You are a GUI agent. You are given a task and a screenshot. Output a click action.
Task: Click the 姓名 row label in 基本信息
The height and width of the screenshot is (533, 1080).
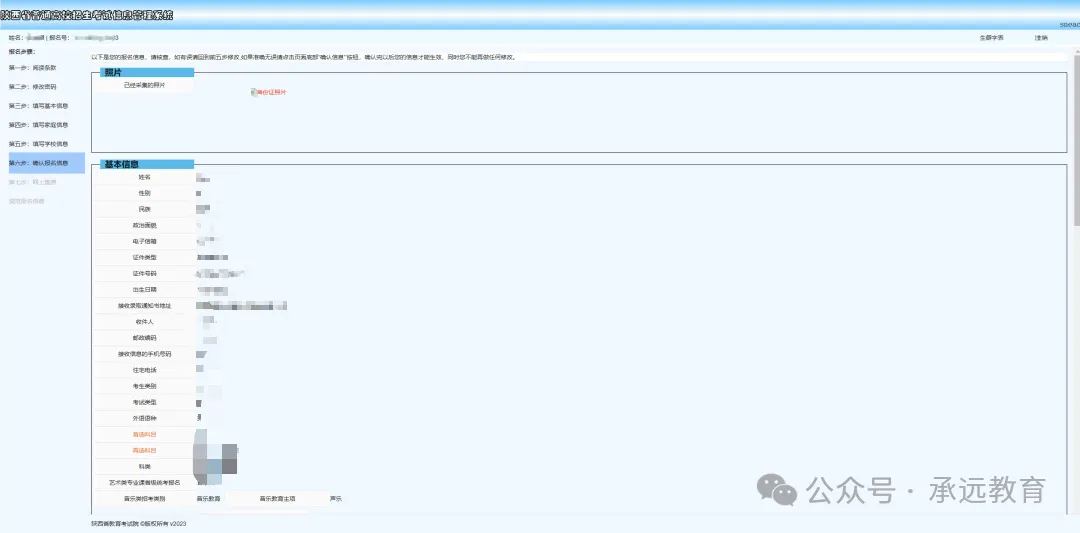[x=144, y=178]
